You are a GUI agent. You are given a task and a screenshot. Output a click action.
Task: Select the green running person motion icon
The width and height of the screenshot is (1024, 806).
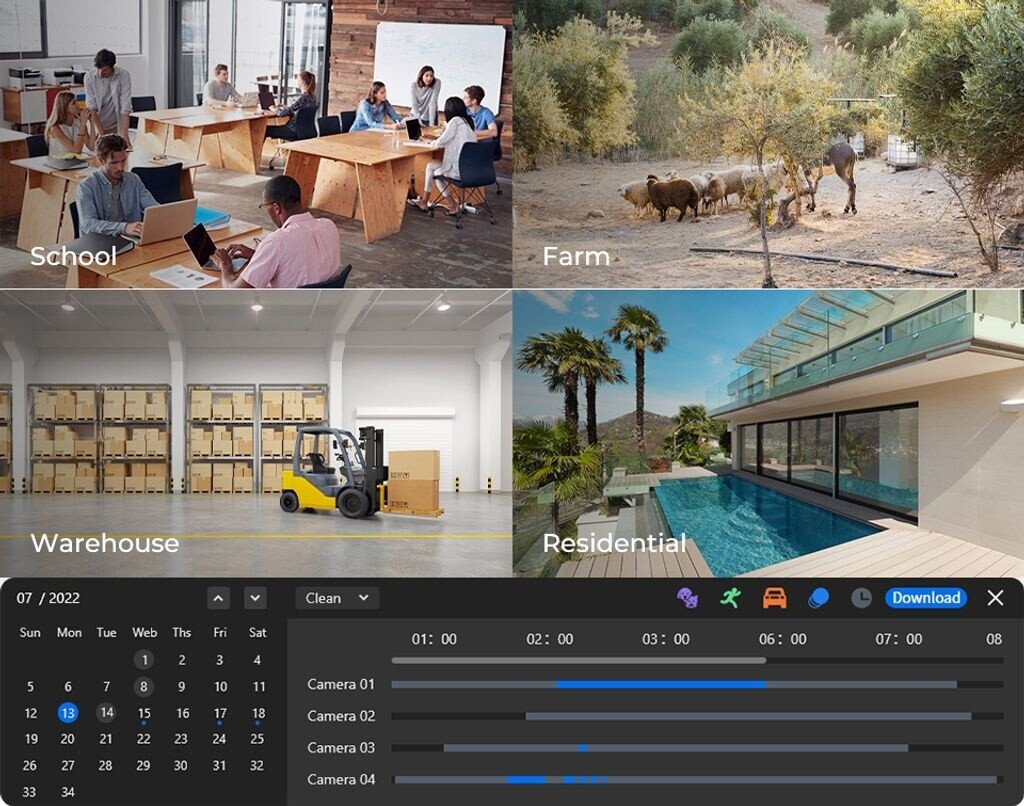[x=730, y=598]
